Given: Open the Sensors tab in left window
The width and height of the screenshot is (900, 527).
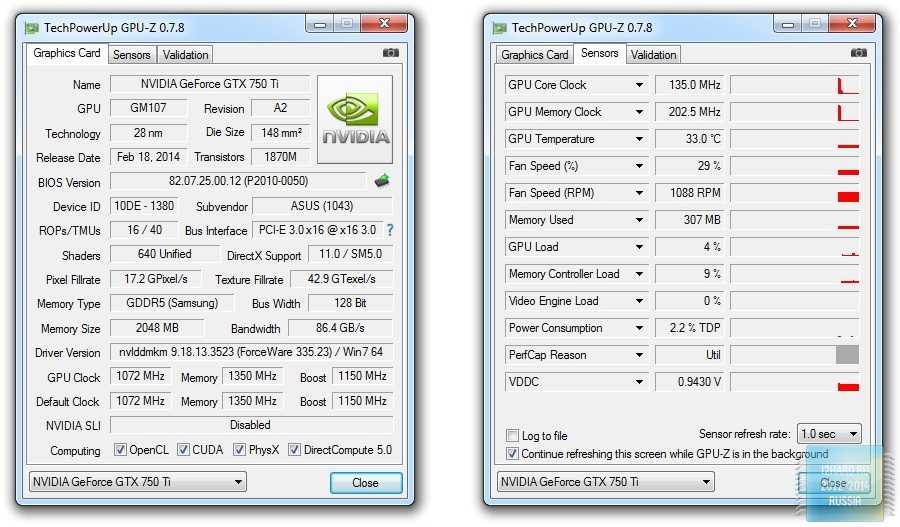Looking at the screenshot, I should pos(132,55).
